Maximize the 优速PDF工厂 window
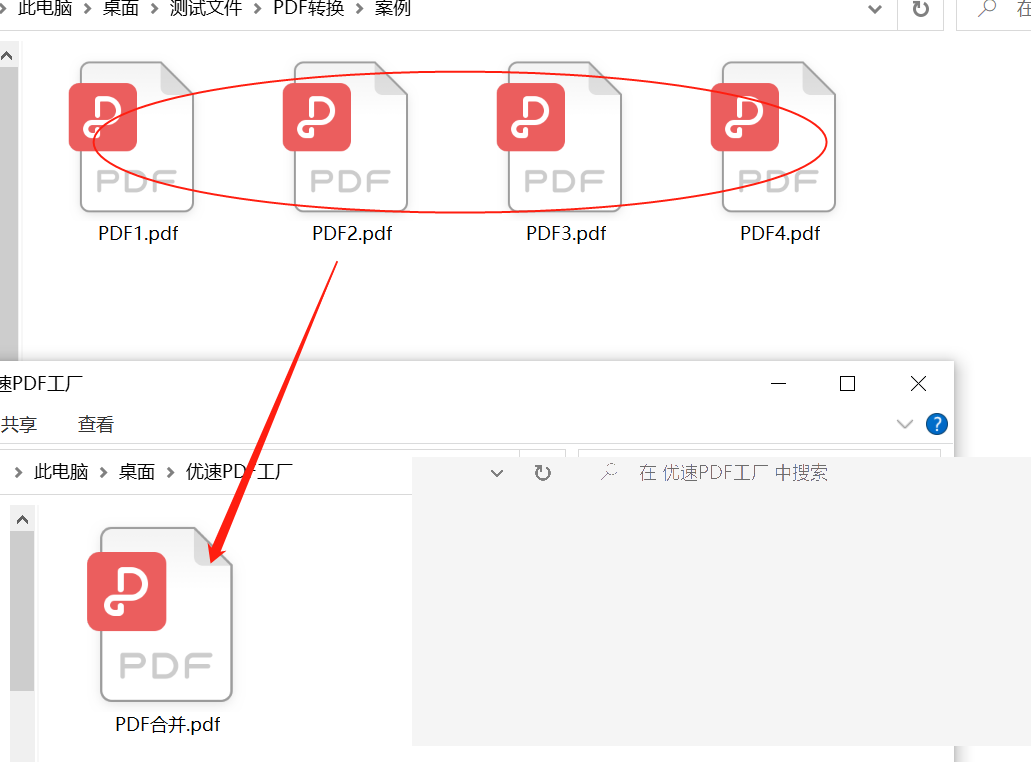Viewport: 1031px width, 762px height. (x=848, y=383)
